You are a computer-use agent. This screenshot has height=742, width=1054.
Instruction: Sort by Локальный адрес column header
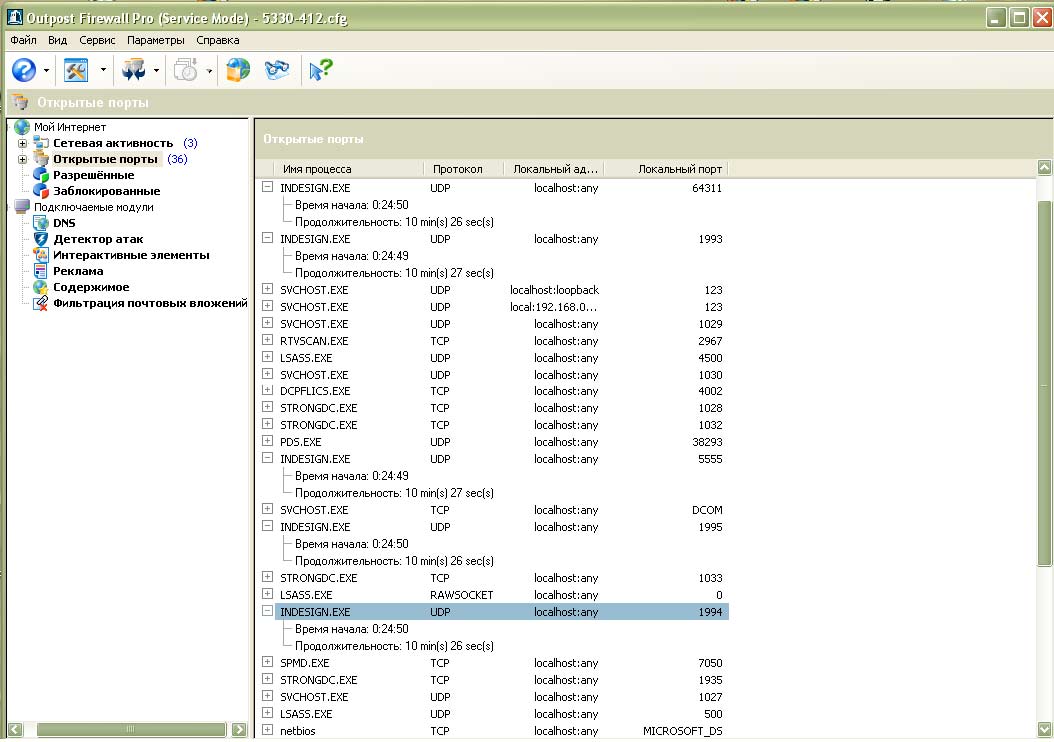(x=553, y=169)
